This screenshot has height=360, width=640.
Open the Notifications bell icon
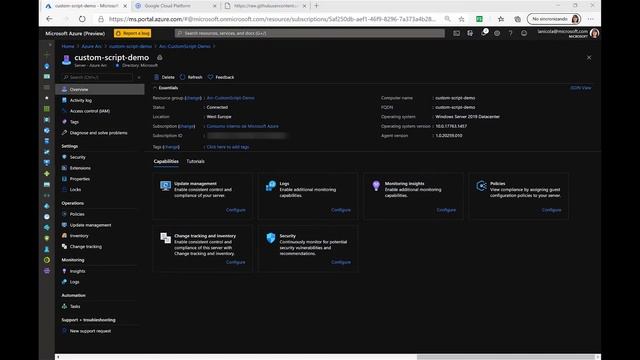coord(483,33)
